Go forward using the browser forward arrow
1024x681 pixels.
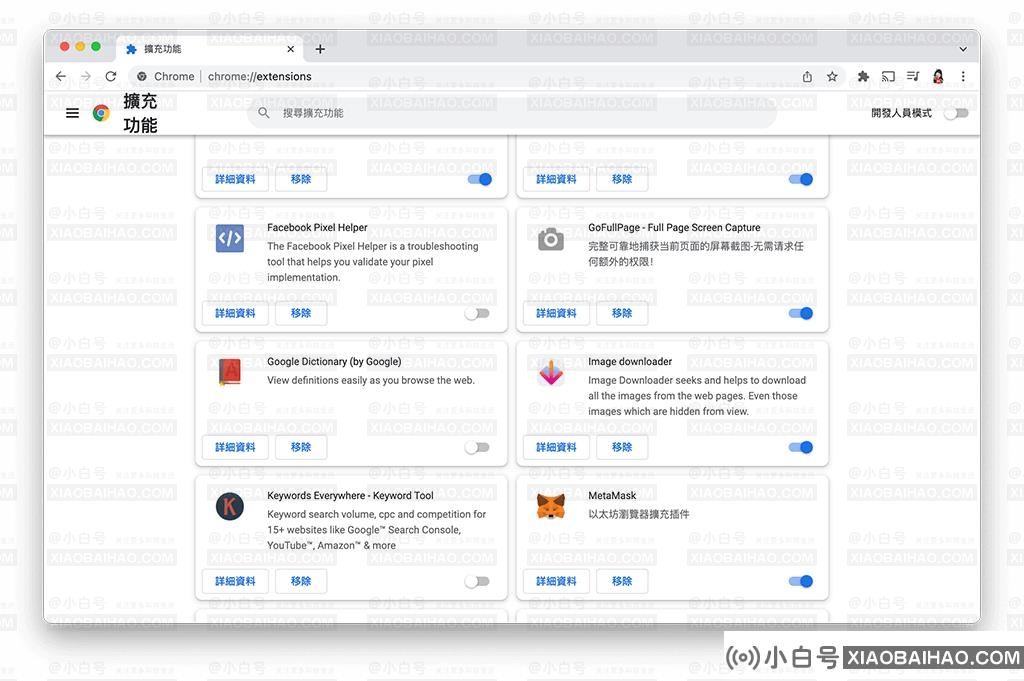(x=86, y=76)
